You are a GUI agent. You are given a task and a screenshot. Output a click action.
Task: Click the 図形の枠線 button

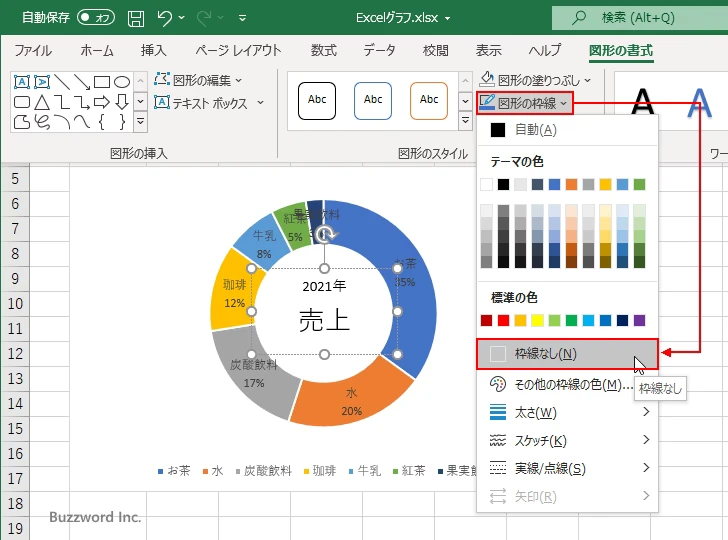tap(525, 103)
